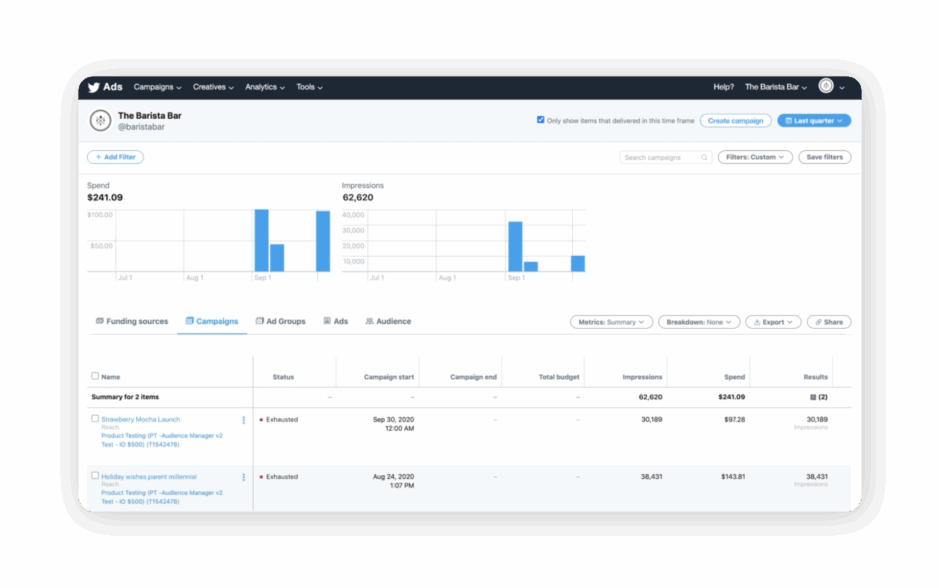
Task: Switch to the Campaigns tab
Action: pos(216,320)
